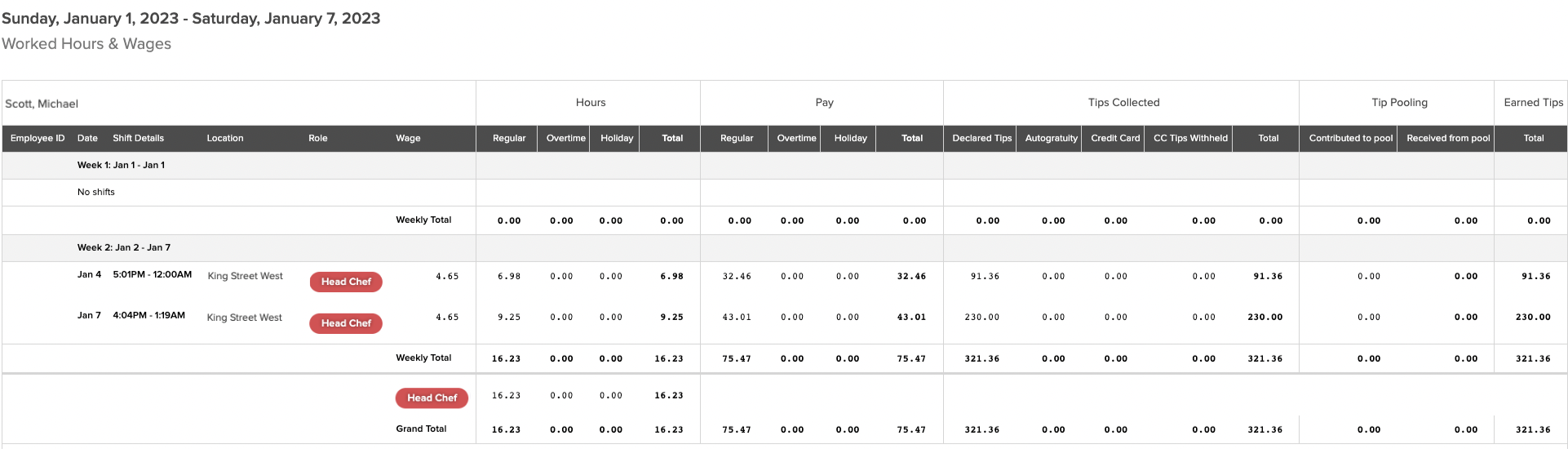
Task: Click the Declared Tips column header
Action: click(x=981, y=139)
